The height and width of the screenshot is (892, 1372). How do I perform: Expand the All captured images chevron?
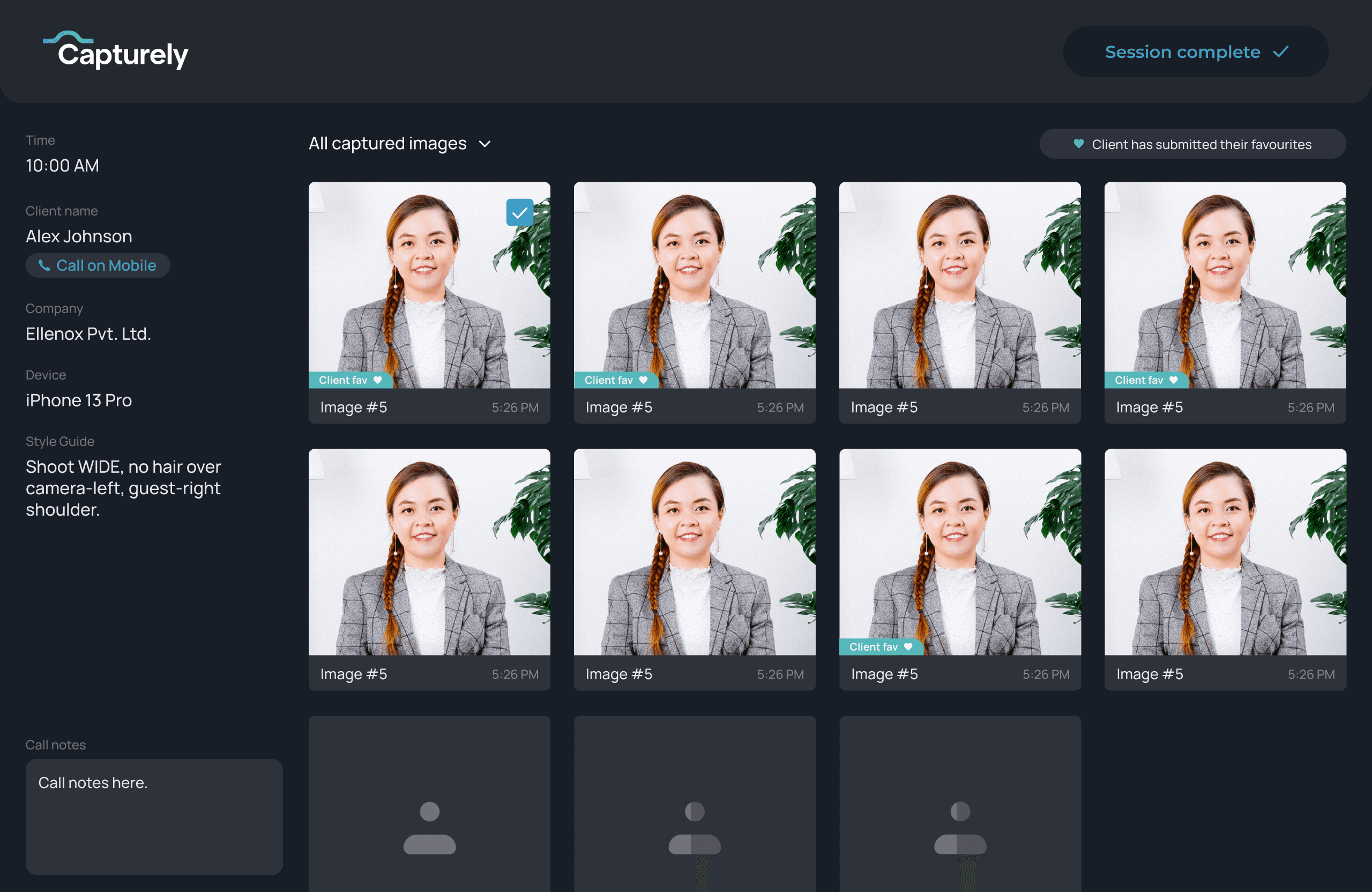(x=485, y=144)
